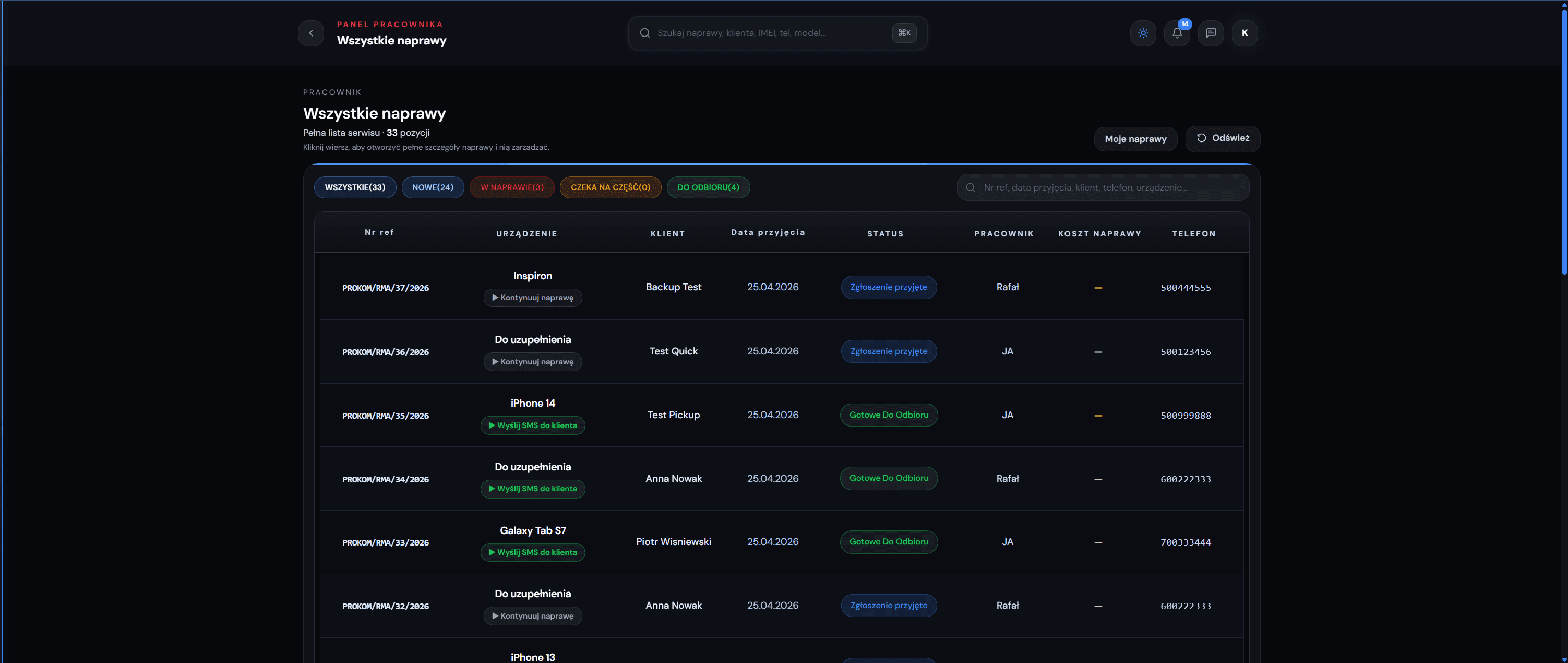Focus the global repair search field
The width and height of the screenshot is (1568, 663).
(777, 33)
